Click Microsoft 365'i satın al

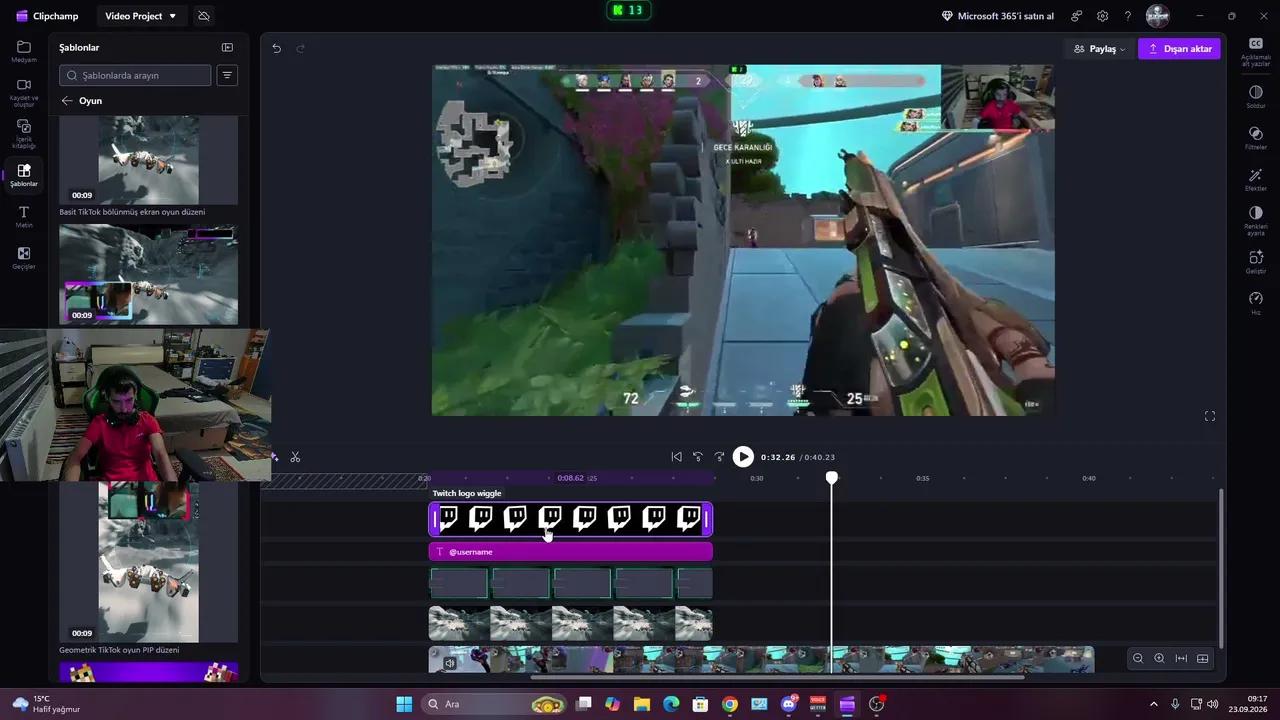pyautogui.click(x=998, y=16)
